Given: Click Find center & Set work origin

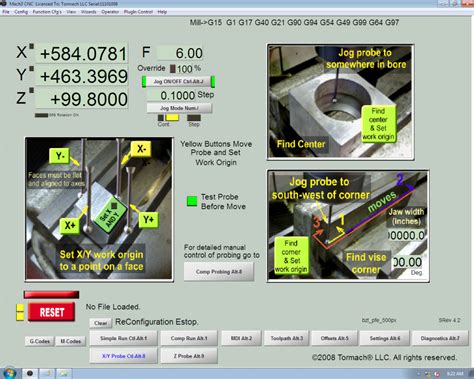Looking at the screenshot, I should point(378,123).
